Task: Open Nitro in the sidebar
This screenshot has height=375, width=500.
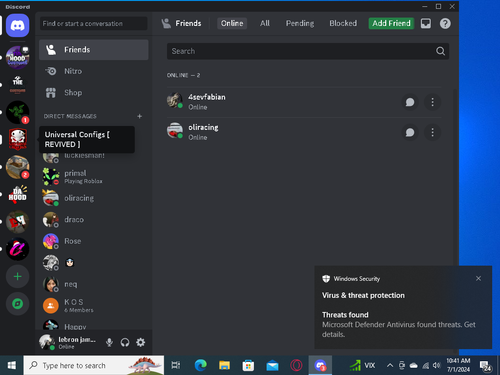Action: tap(94, 71)
